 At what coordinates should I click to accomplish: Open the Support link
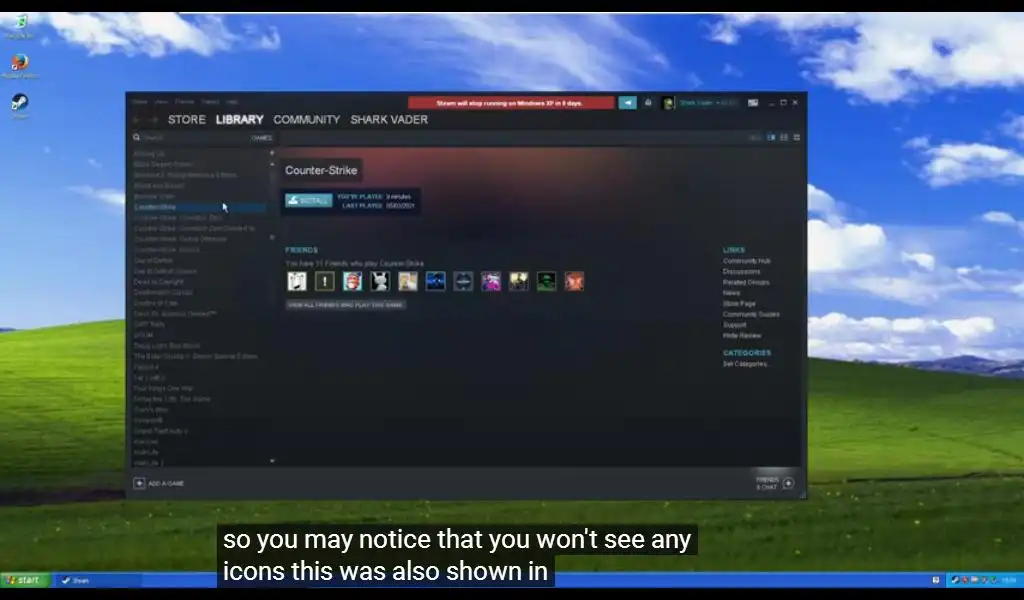[x=734, y=325]
